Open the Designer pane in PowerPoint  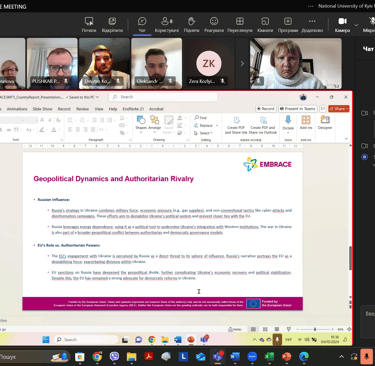[x=325, y=122]
